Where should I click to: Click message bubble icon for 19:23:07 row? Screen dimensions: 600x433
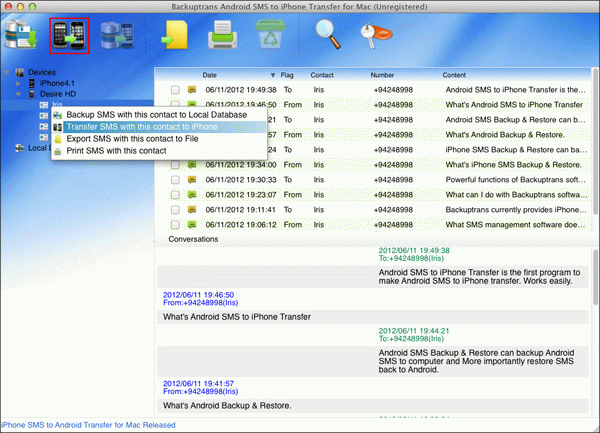192,195
